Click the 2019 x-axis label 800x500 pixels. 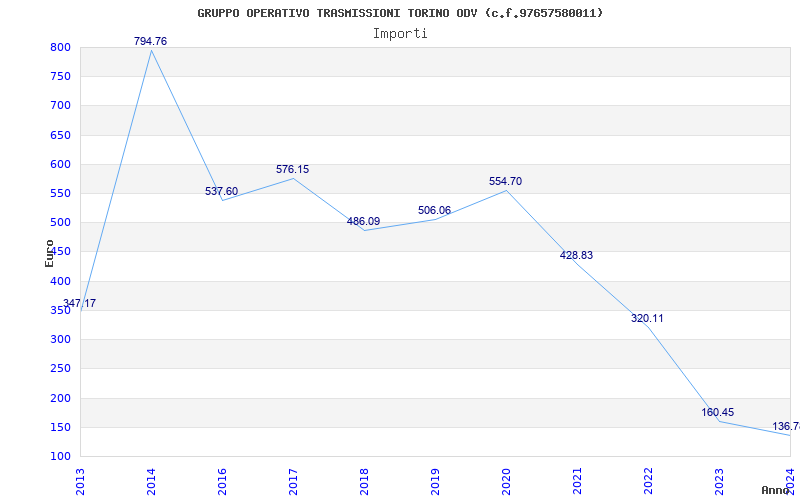point(435,481)
